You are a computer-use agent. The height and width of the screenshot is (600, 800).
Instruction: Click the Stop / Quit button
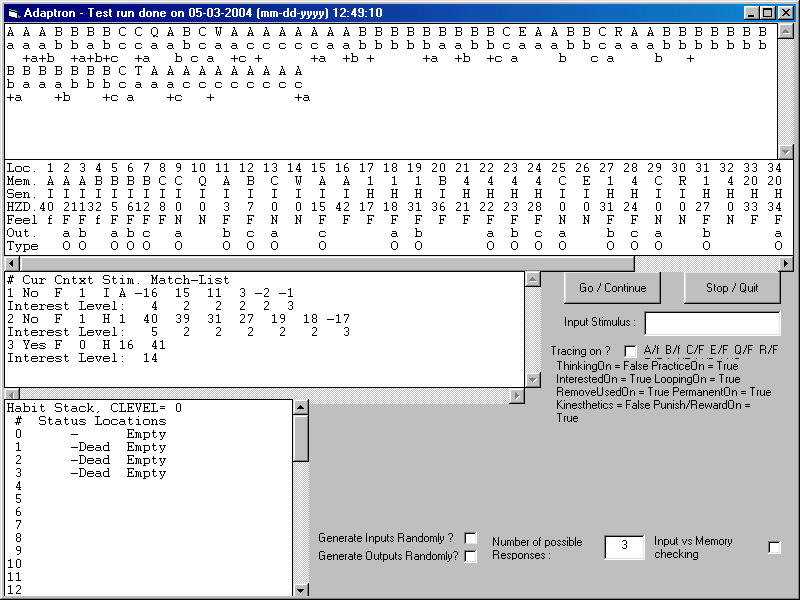(x=732, y=288)
